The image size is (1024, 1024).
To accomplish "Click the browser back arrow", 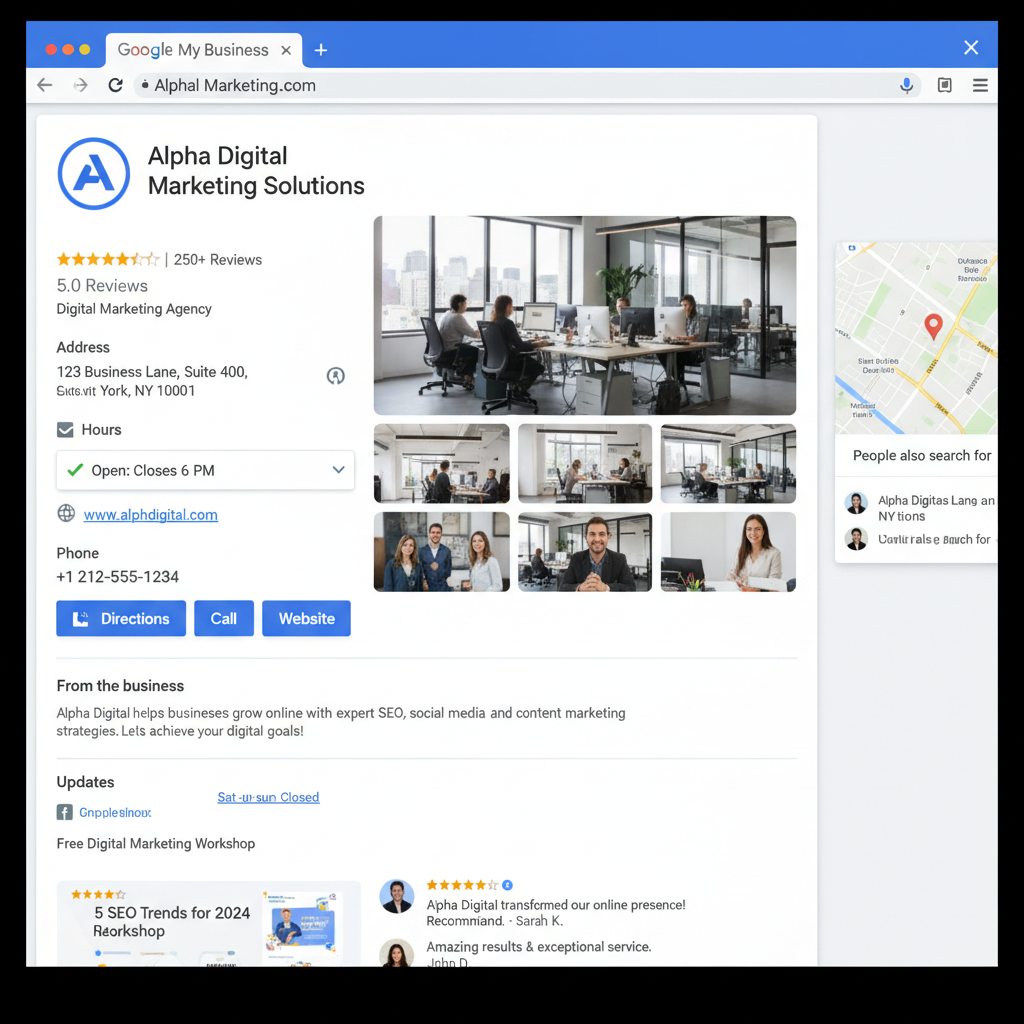I will pos(44,85).
